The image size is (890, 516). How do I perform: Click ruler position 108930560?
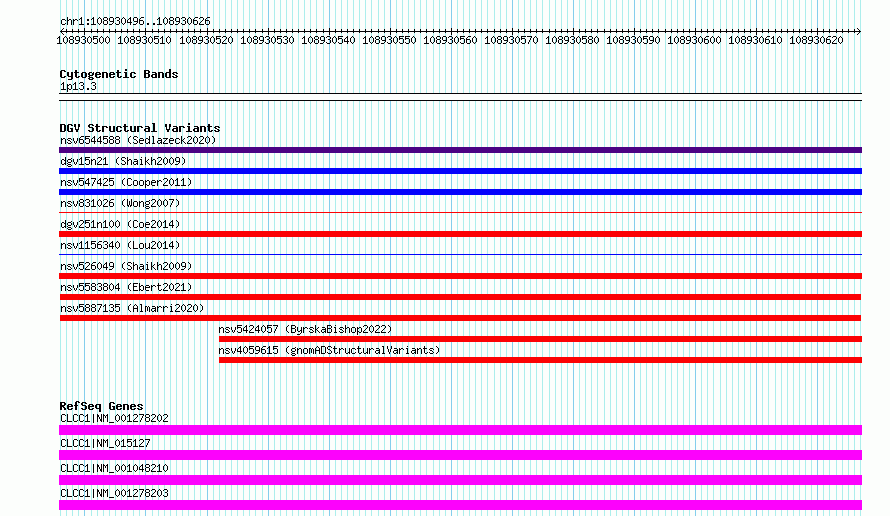pyautogui.click(x=450, y=40)
